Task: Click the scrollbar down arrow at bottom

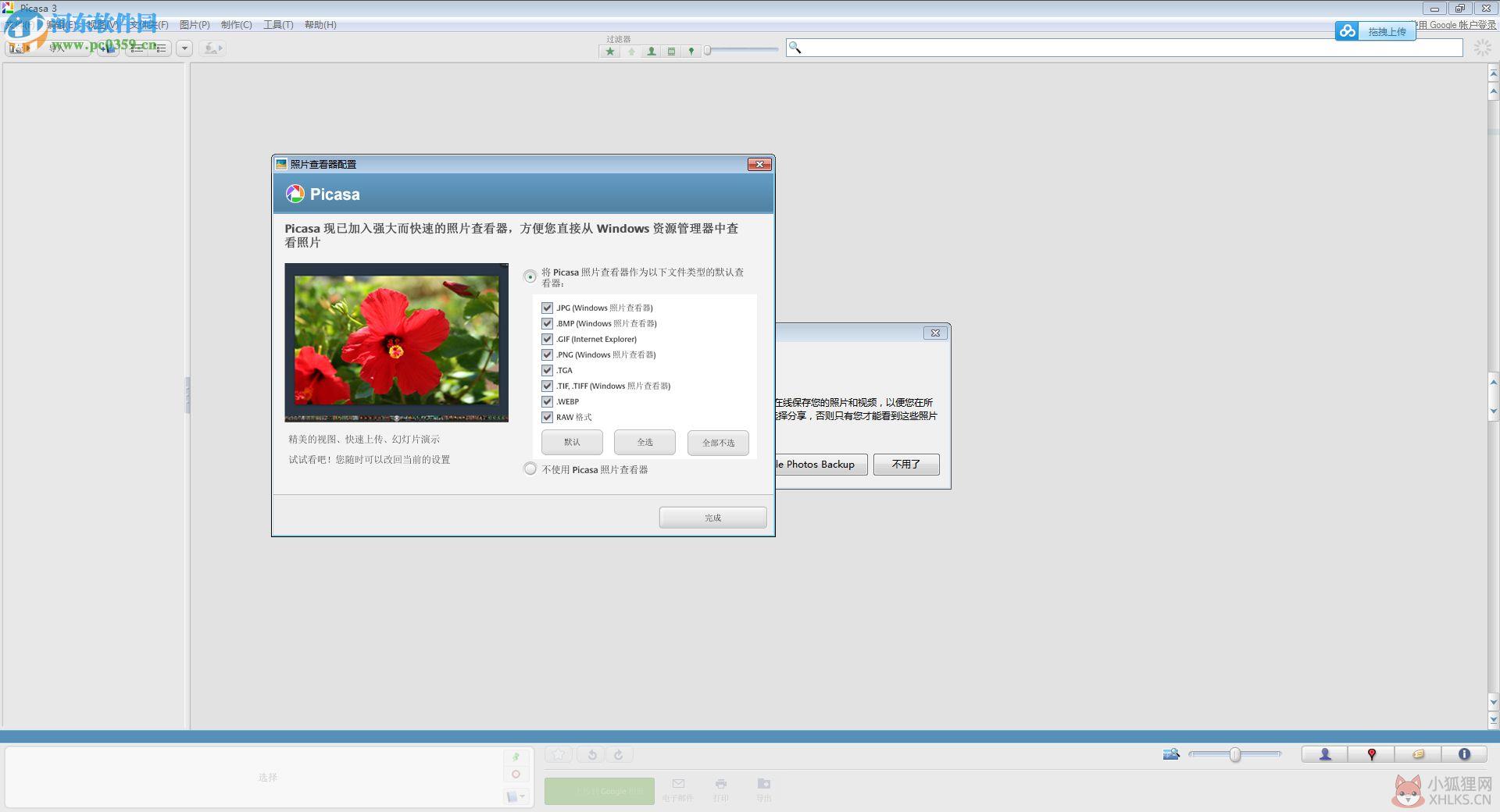Action: [1493, 719]
